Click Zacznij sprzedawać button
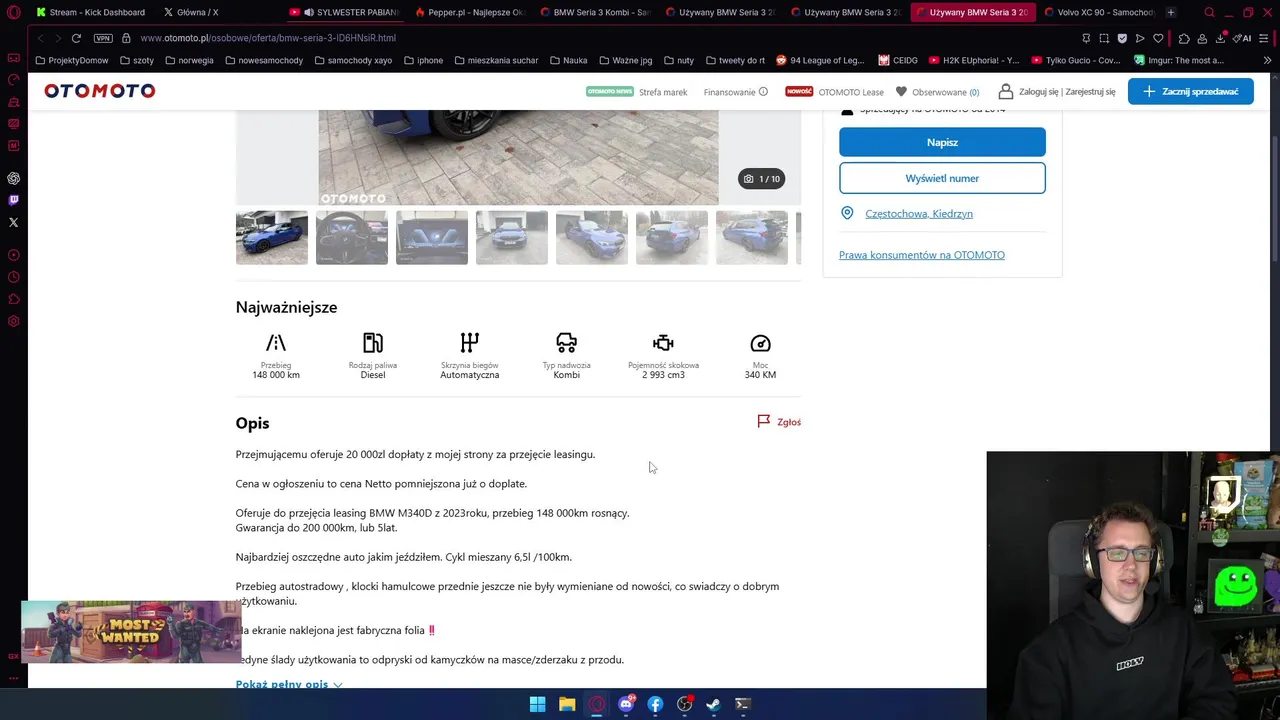The height and width of the screenshot is (720, 1280). (1190, 91)
